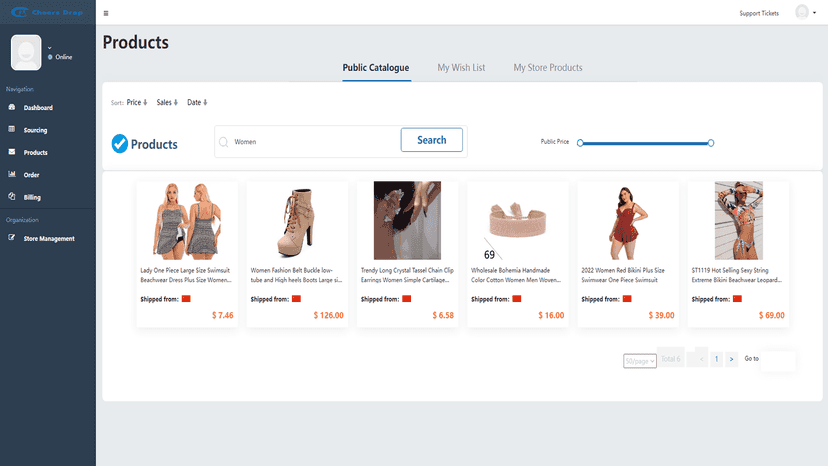Open the Support Tickets link
This screenshot has width=828, height=466.
(x=759, y=13)
